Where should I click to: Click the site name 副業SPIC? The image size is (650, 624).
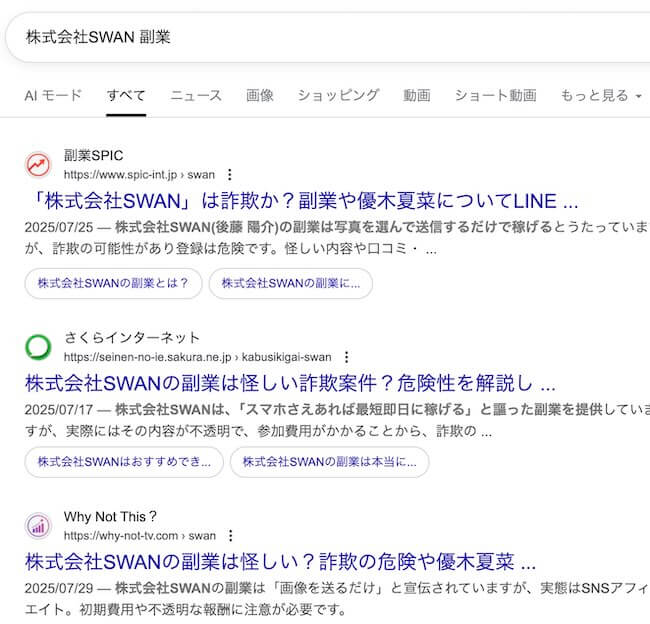coord(94,155)
